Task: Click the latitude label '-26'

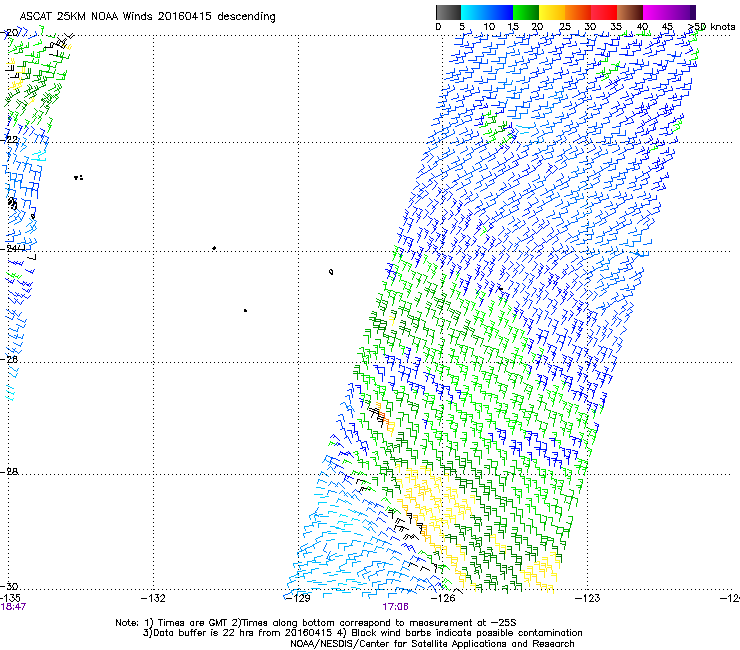Action: click(10, 359)
